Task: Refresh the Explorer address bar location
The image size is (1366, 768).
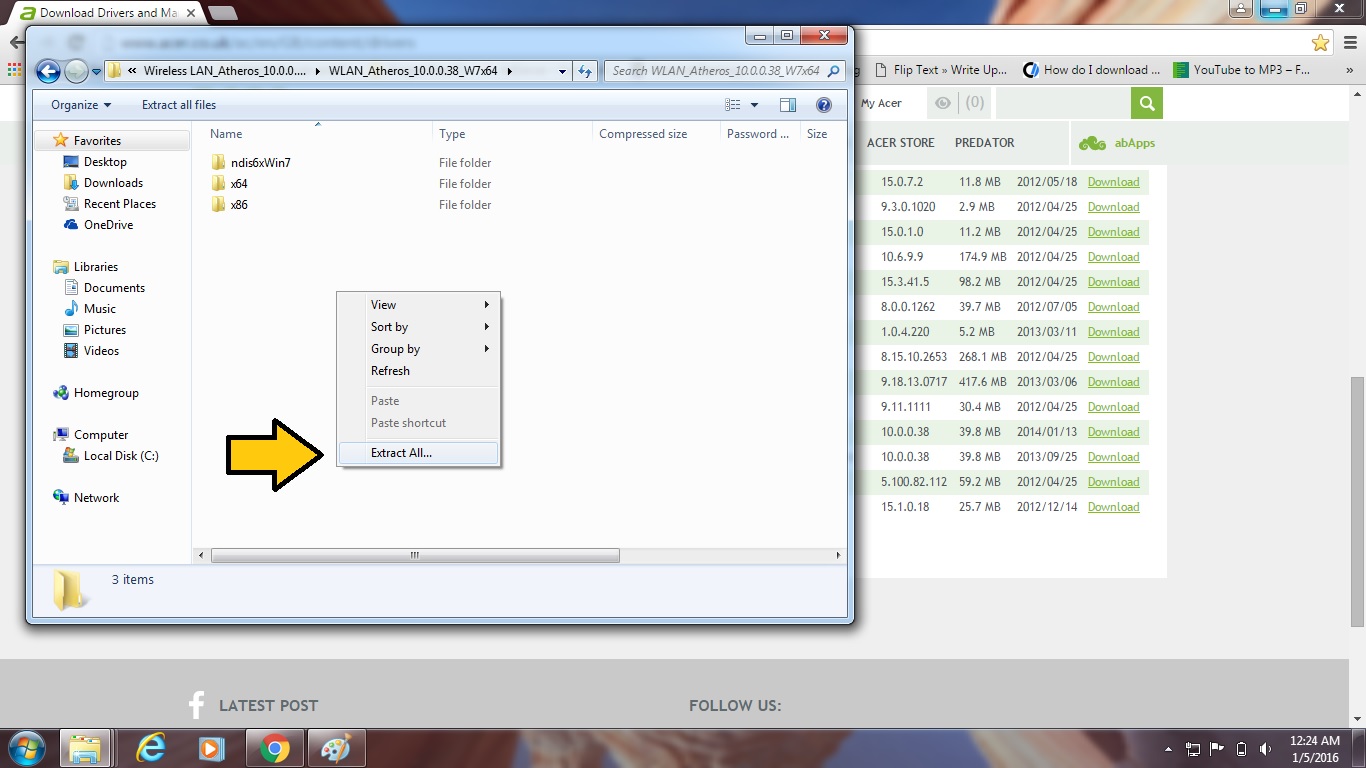Action: pyautogui.click(x=586, y=71)
